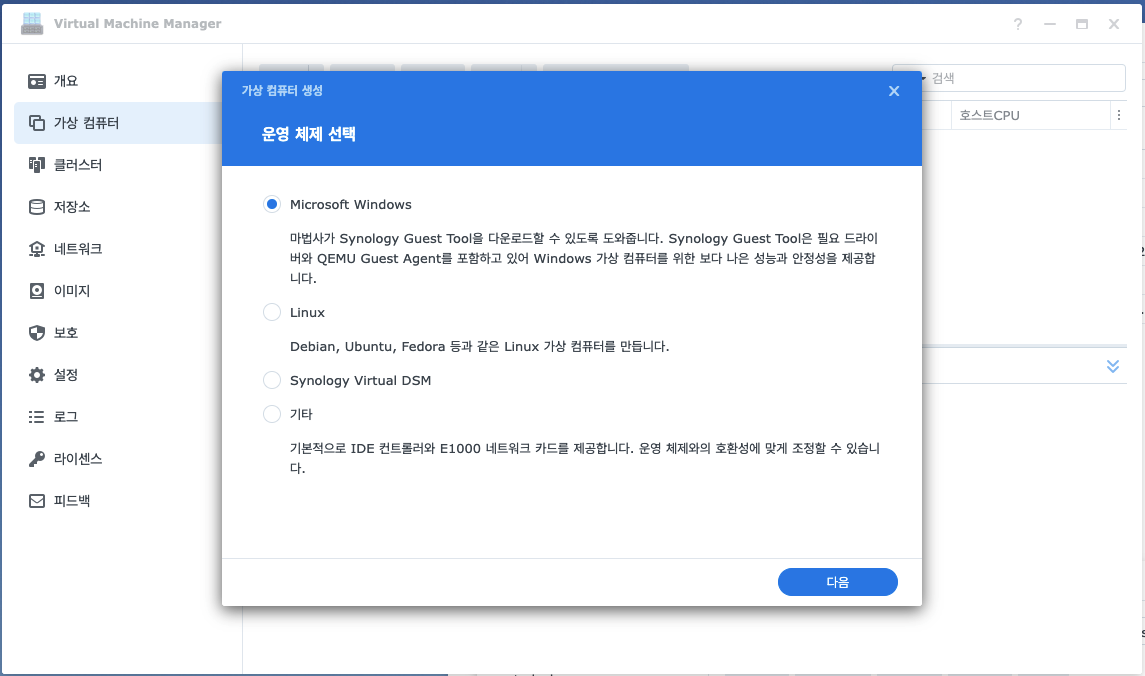Maximize the Virtual Machine Manager window
Viewport: 1145px width, 676px height.
[x=1081, y=24]
